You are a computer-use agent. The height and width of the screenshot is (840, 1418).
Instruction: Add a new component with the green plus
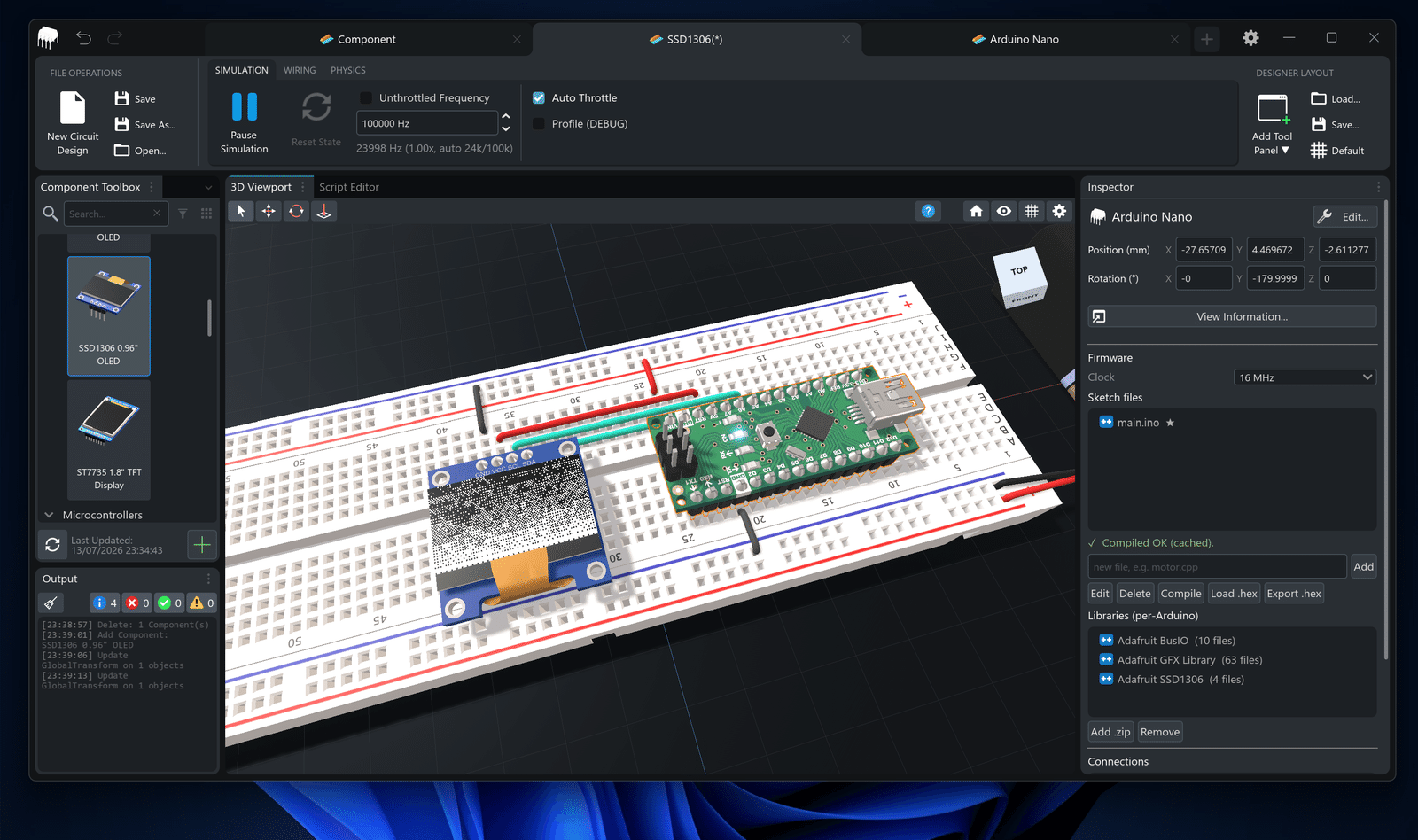pyautogui.click(x=202, y=545)
